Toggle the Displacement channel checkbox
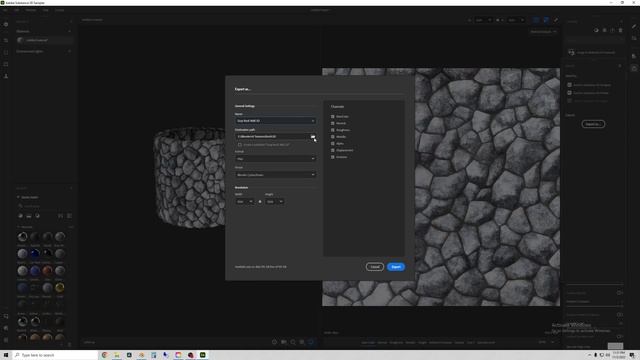 333,150
